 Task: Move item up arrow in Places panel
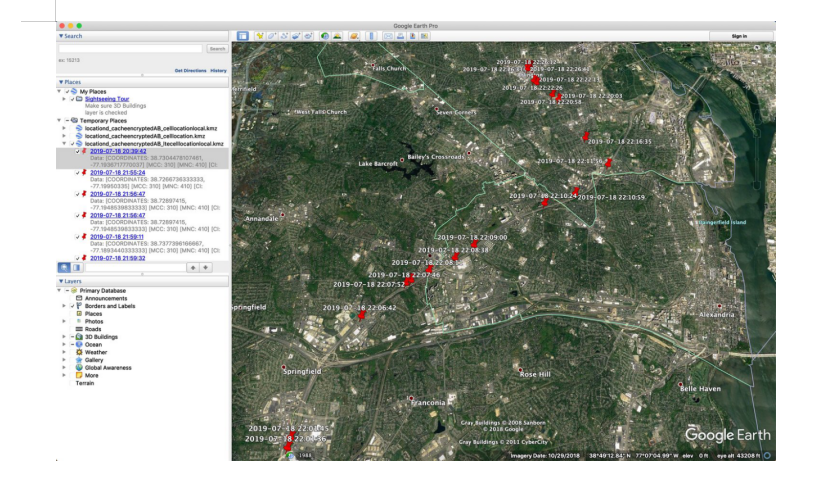click(193, 267)
